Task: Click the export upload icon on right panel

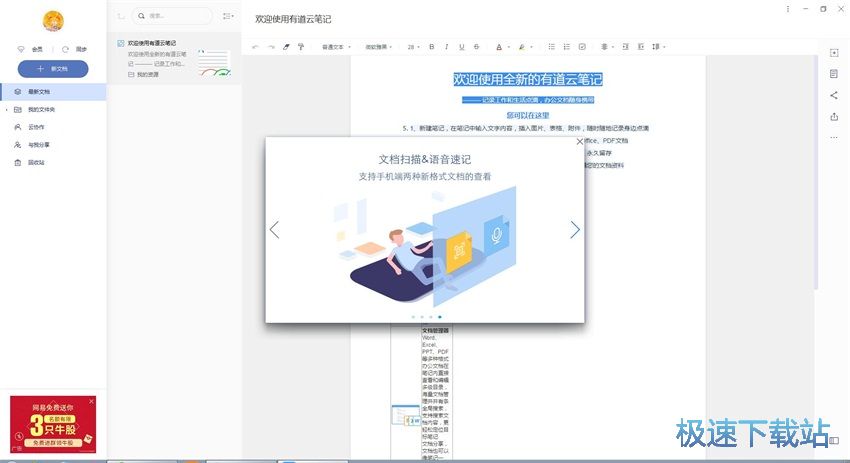Action: [834, 117]
